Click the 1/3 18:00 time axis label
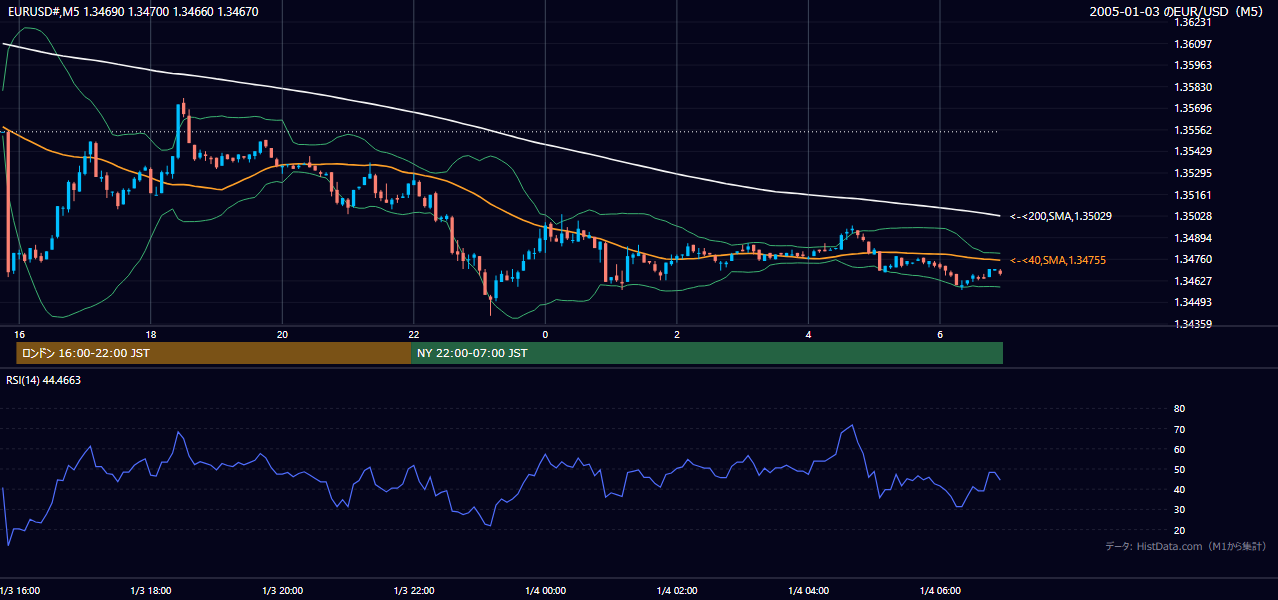Image resolution: width=1278 pixels, height=600 pixels. tap(150, 590)
